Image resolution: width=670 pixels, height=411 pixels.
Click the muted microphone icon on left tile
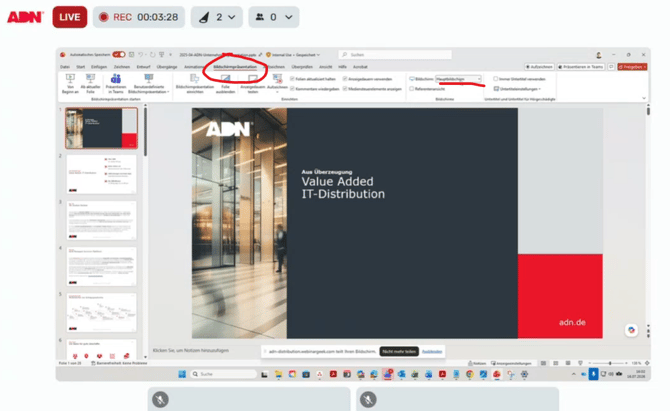160,399
